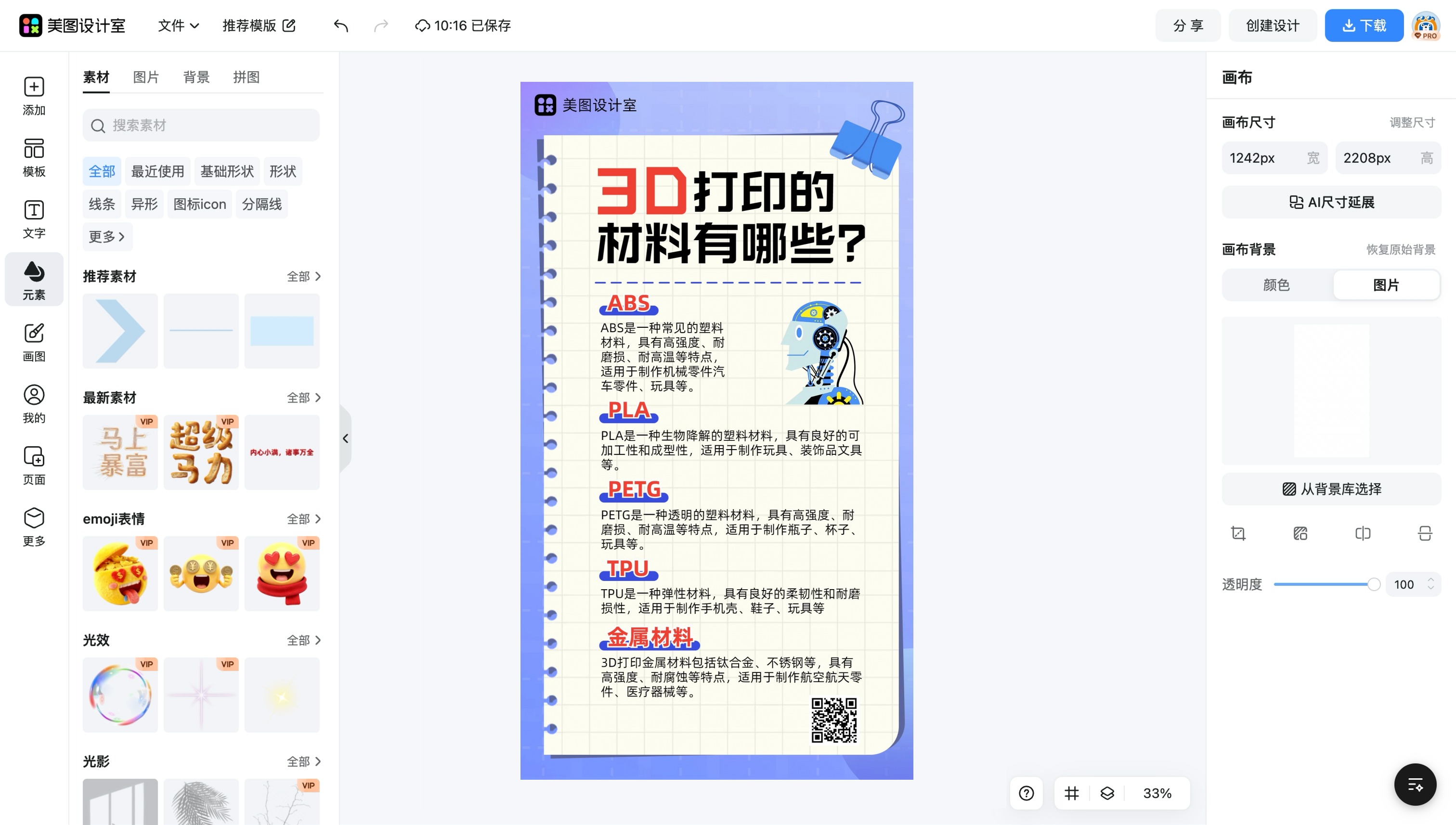Click the redo arrow in top bar

[381, 26]
